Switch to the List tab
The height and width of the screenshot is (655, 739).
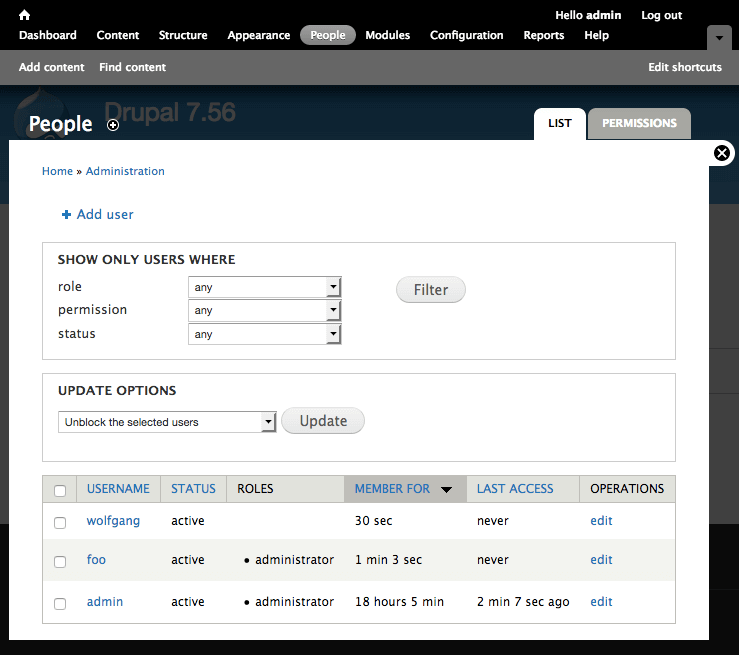pos(560,123)
